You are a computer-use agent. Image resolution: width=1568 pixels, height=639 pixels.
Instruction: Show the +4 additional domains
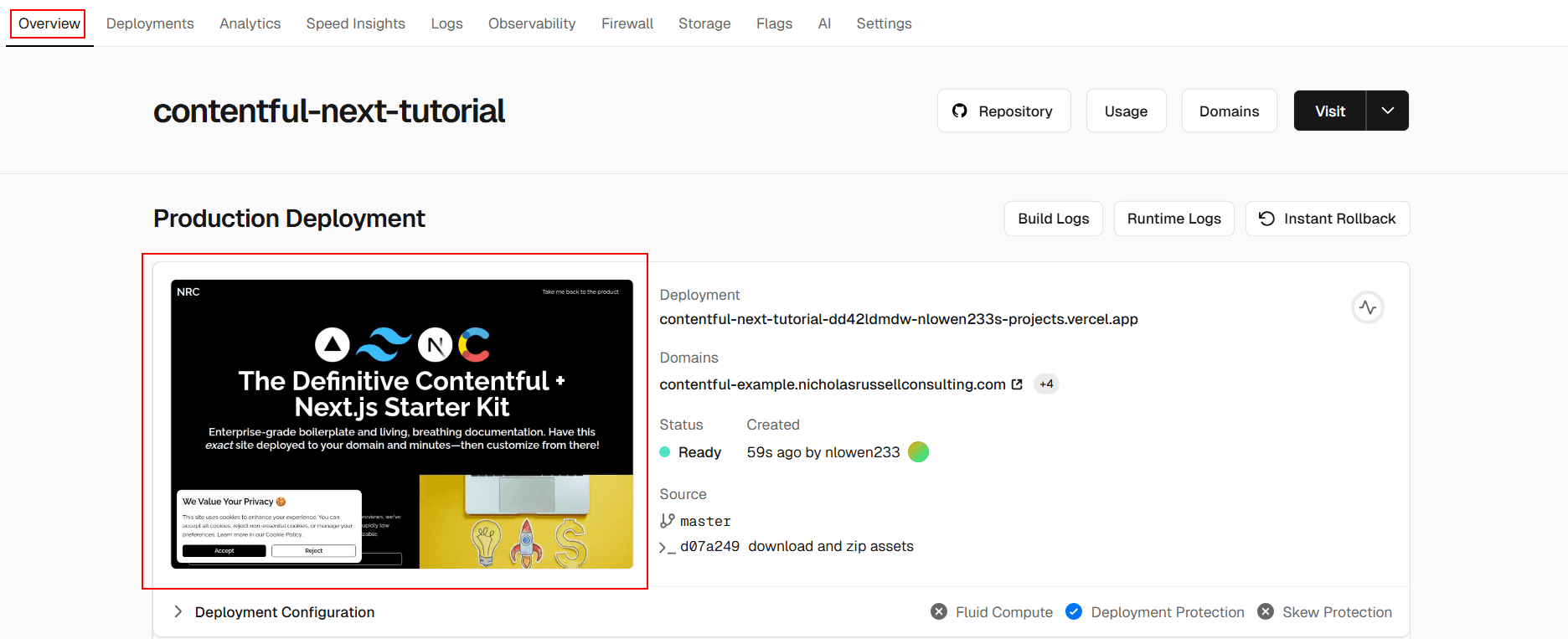coord(1046,384)
